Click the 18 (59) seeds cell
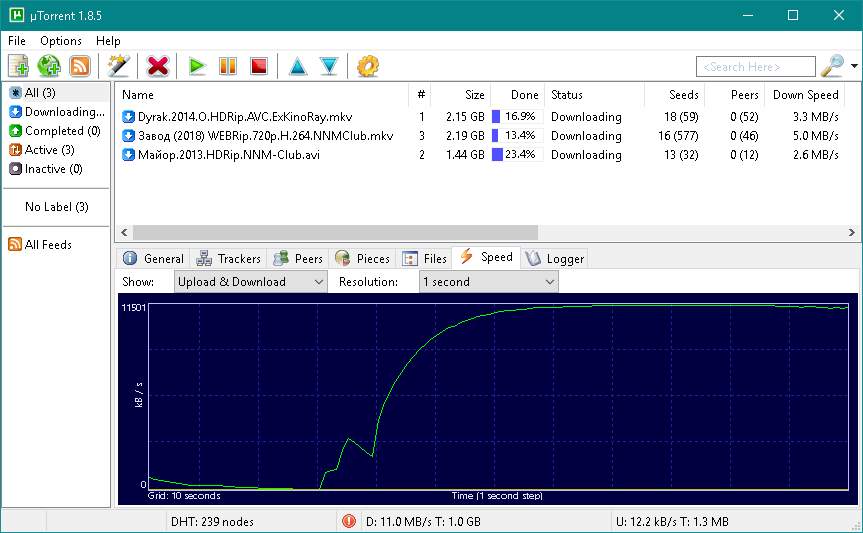 click(681, 117)
